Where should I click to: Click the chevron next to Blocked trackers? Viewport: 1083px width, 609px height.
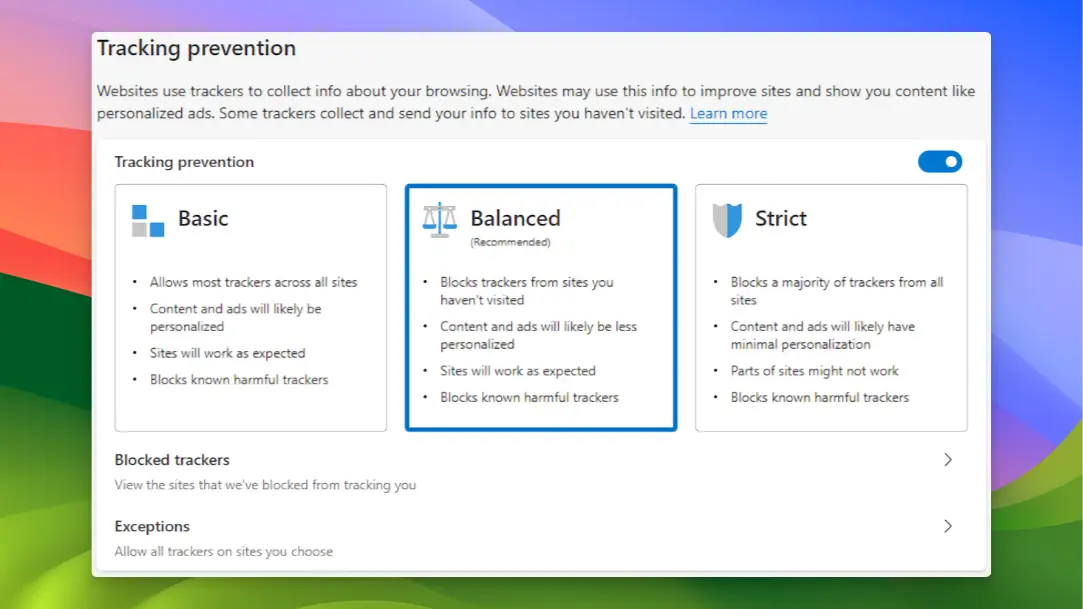tap(946, 460)
